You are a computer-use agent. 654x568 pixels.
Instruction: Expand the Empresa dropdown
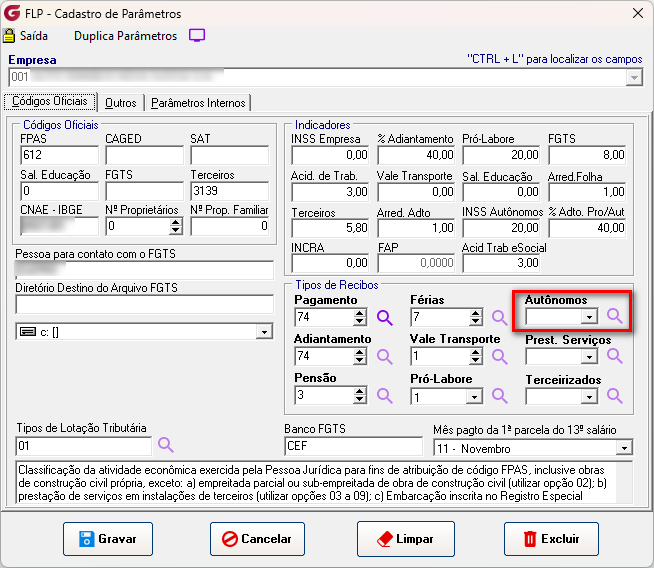(x=634, y=78)
